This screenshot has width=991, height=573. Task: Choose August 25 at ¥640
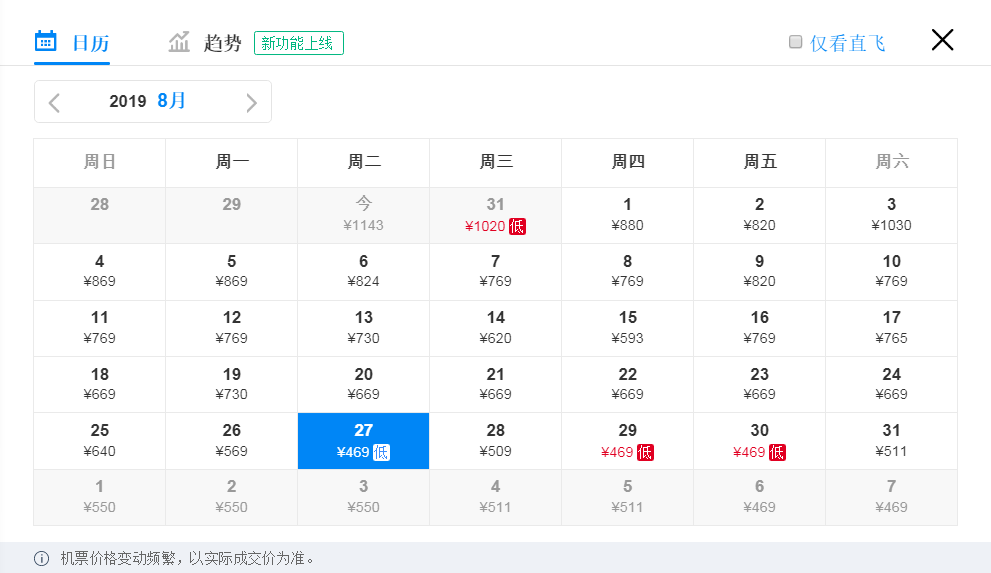coord(99,441)
